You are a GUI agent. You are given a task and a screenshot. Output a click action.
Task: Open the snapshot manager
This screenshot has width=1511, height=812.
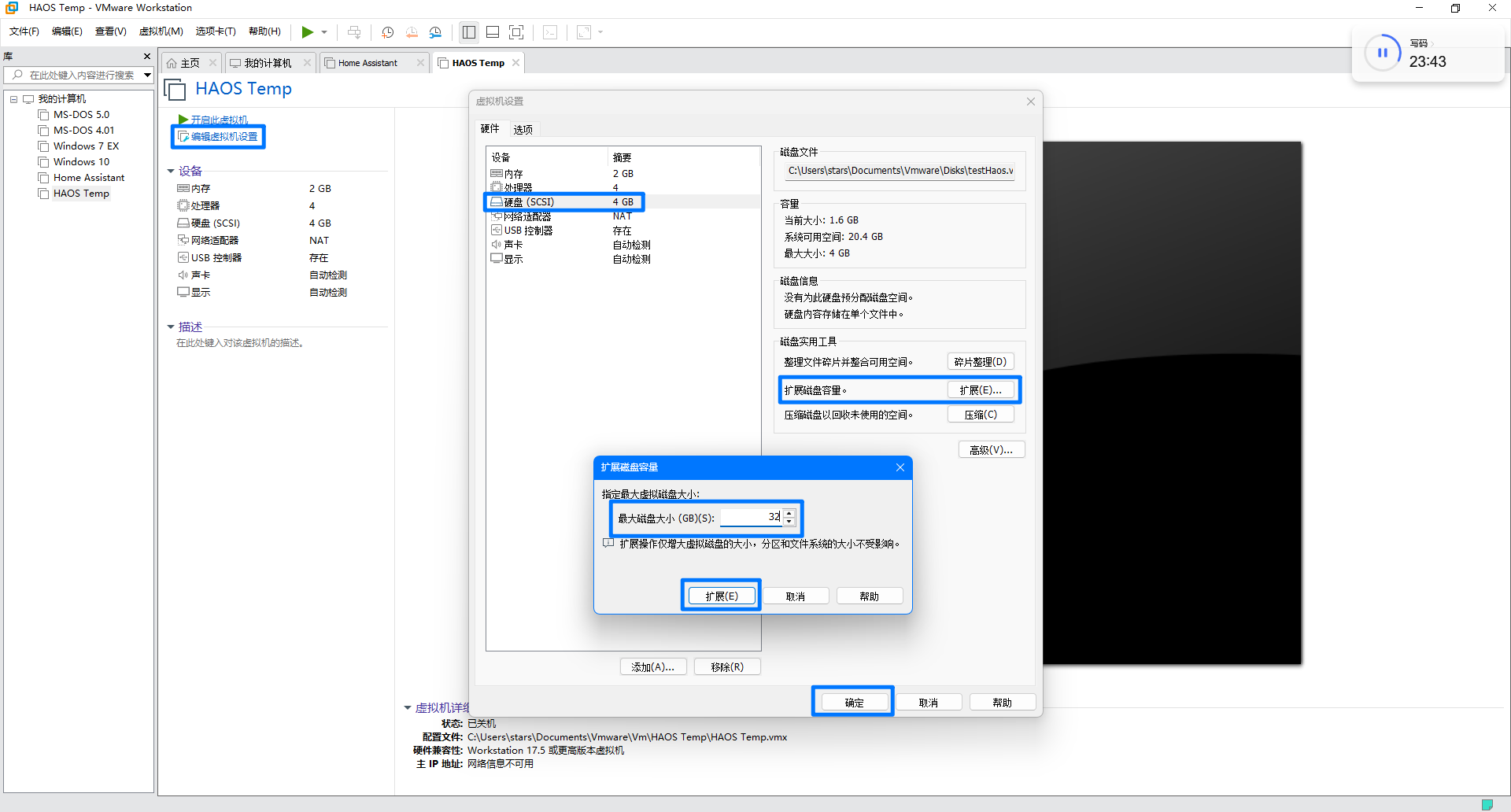(435, 32)
